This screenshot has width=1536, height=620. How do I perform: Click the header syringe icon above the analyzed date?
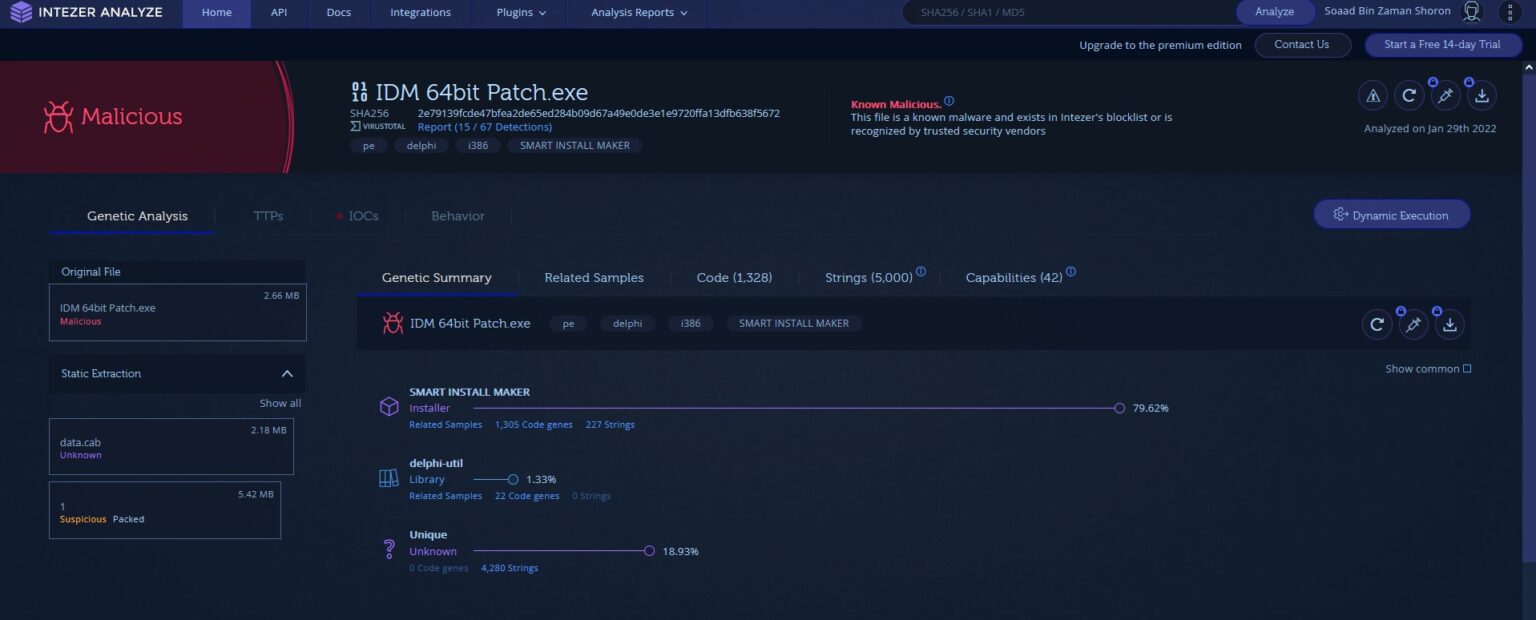tap(1445, 95)
